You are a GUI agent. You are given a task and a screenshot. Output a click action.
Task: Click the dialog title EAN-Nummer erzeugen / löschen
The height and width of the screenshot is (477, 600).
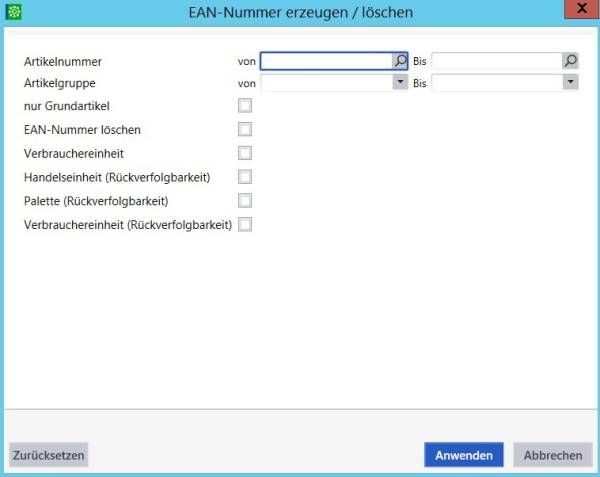(x=301, y=13)
